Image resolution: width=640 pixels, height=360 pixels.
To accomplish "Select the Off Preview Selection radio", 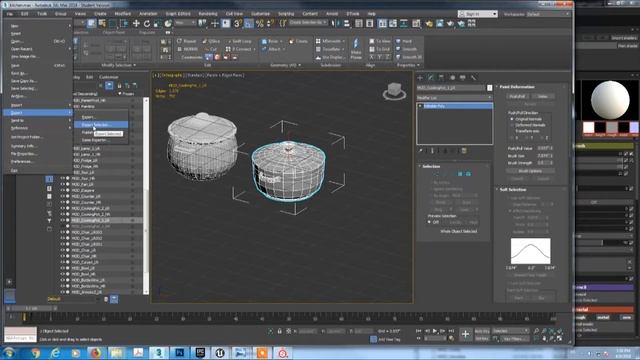I will tap(429, 222).
